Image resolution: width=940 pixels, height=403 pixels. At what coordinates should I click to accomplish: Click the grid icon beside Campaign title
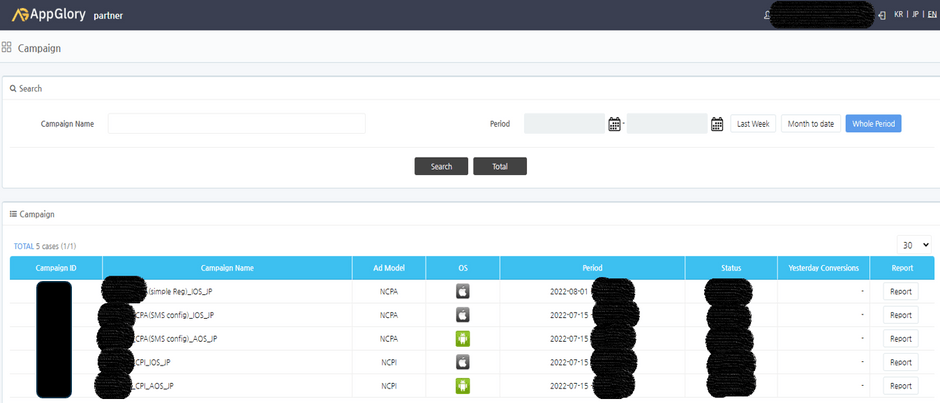7,47
